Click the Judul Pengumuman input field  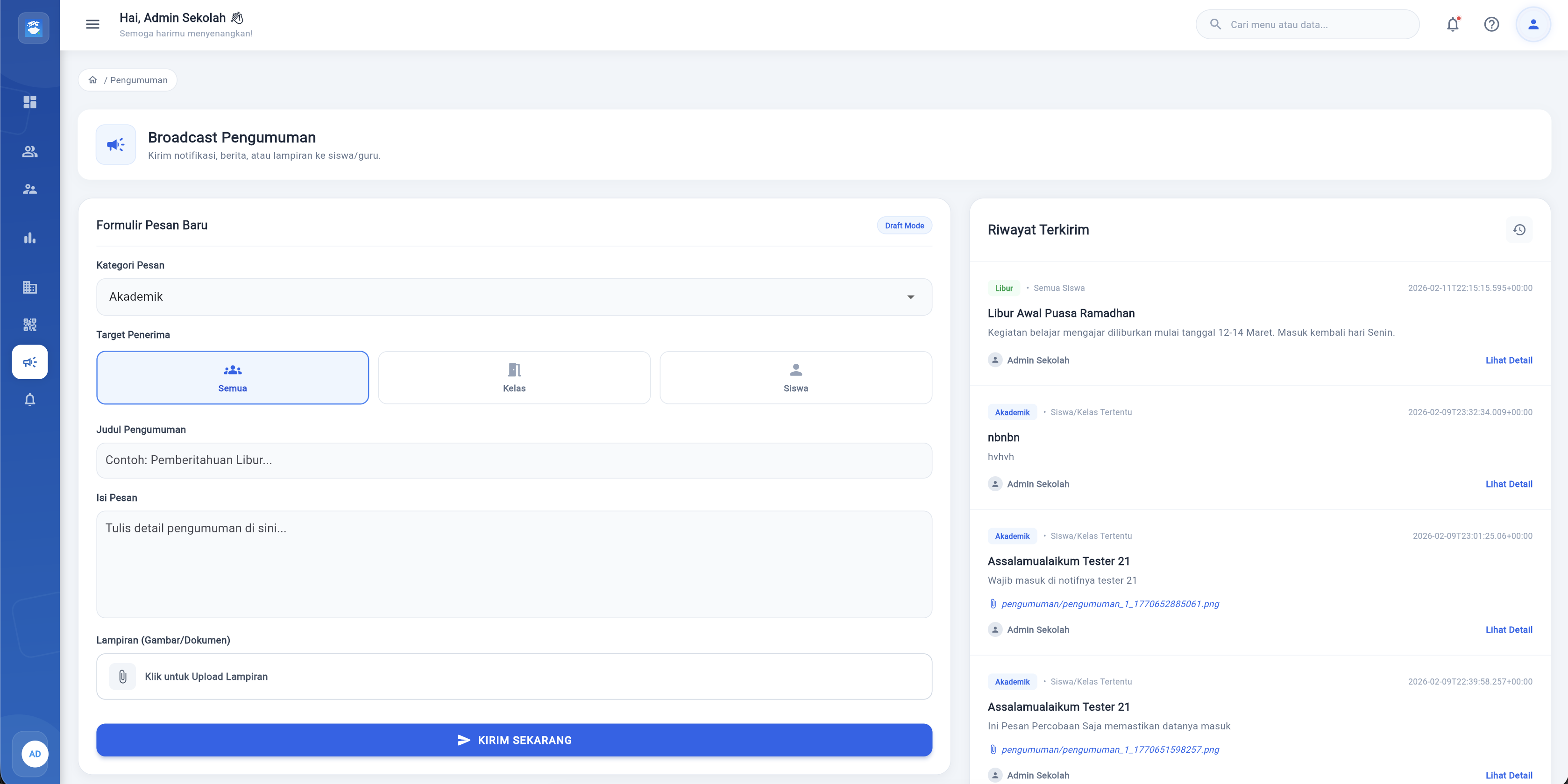point(514,460)
